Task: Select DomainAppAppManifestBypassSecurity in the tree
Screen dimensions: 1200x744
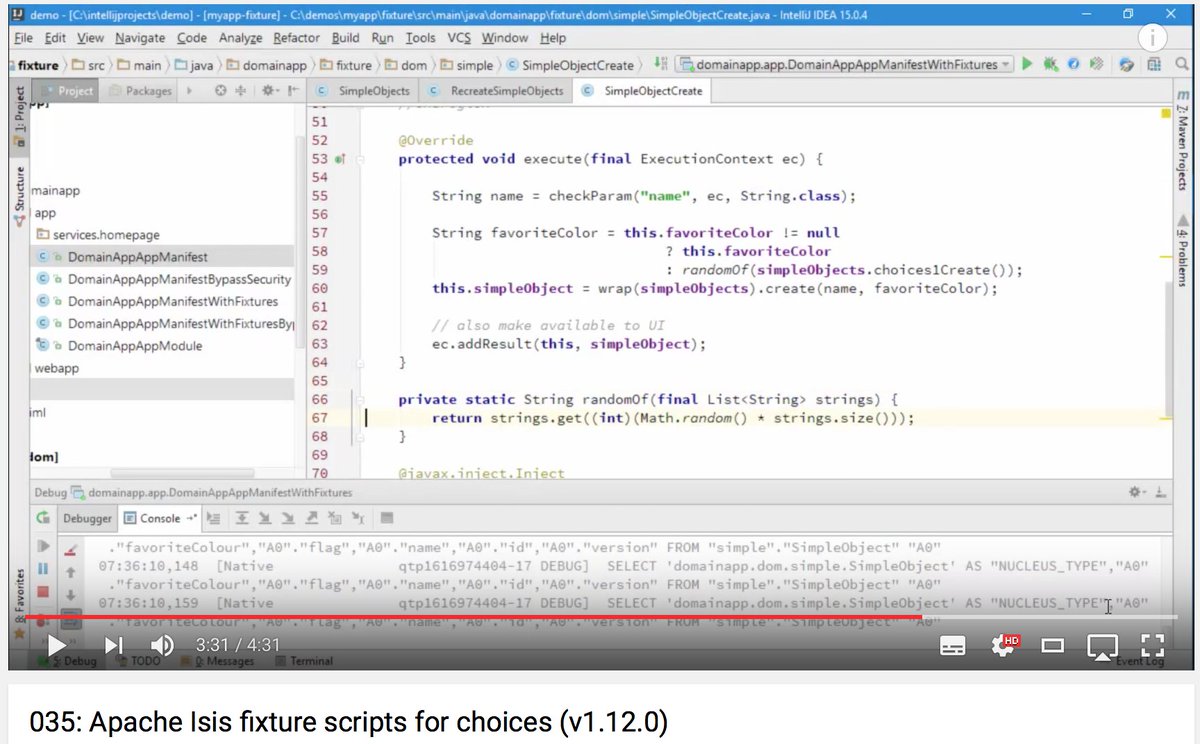Action: (162, 279)
